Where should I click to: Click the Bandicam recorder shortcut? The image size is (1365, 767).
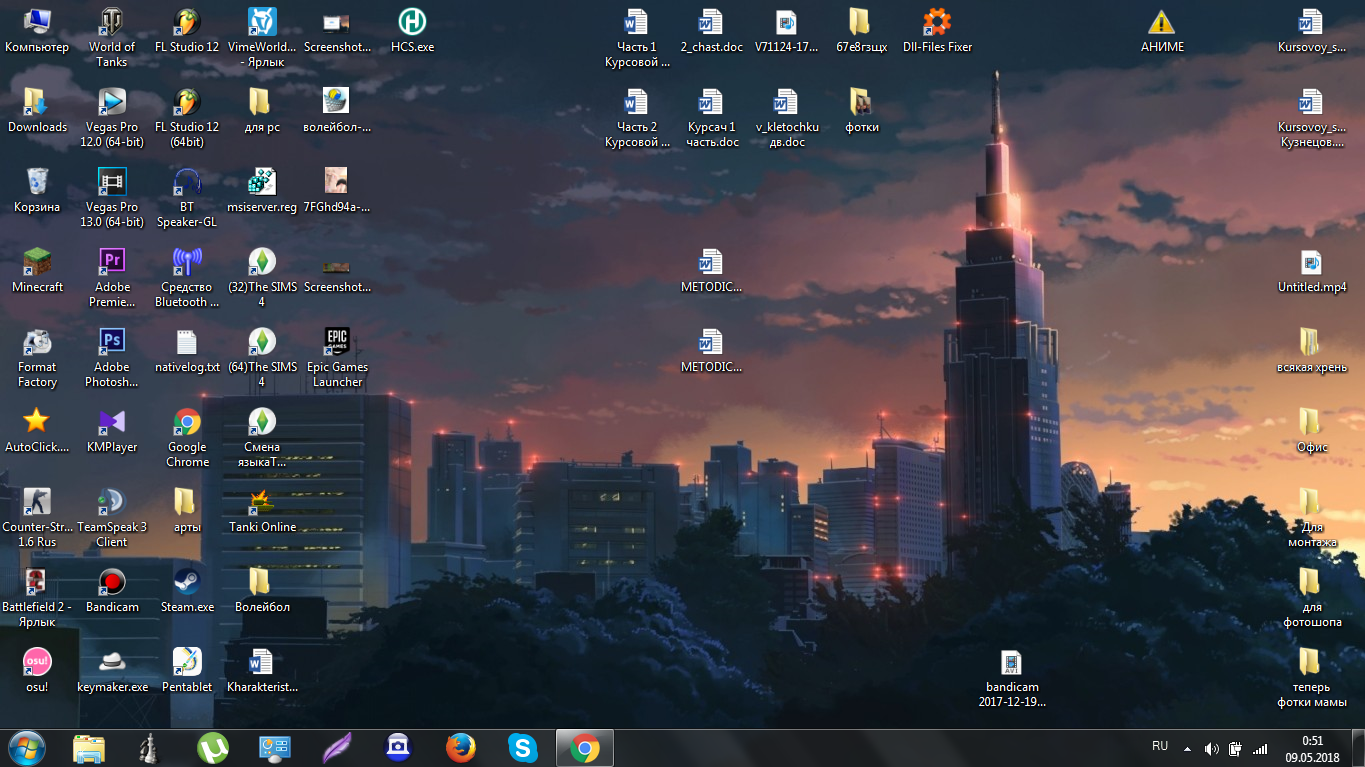pos(112,590)
